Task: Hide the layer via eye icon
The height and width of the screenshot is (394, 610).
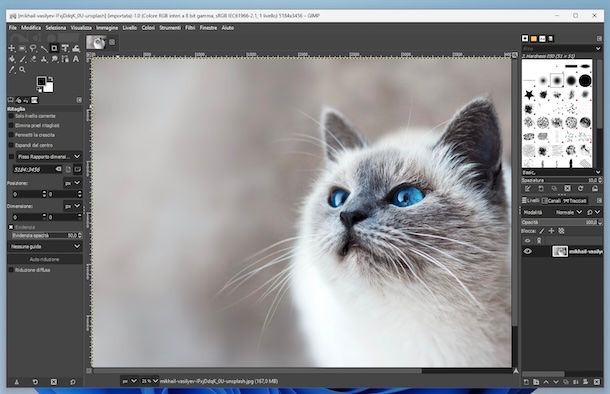Action: pos(528,252)
